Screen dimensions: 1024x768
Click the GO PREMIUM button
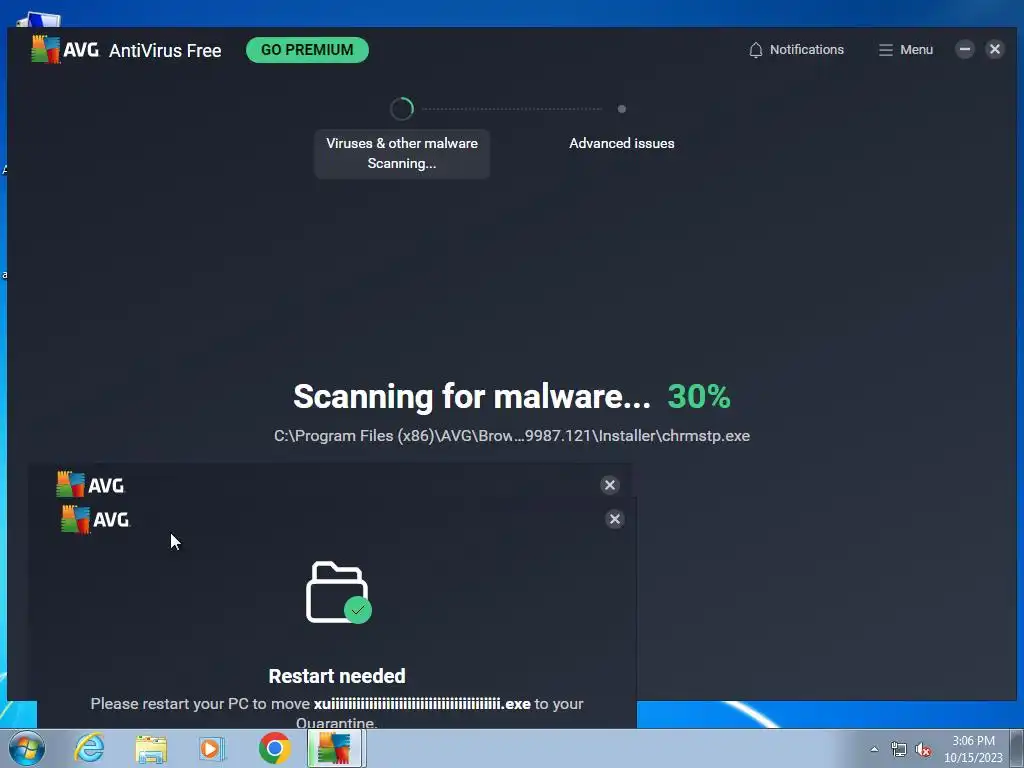(307, 50)
